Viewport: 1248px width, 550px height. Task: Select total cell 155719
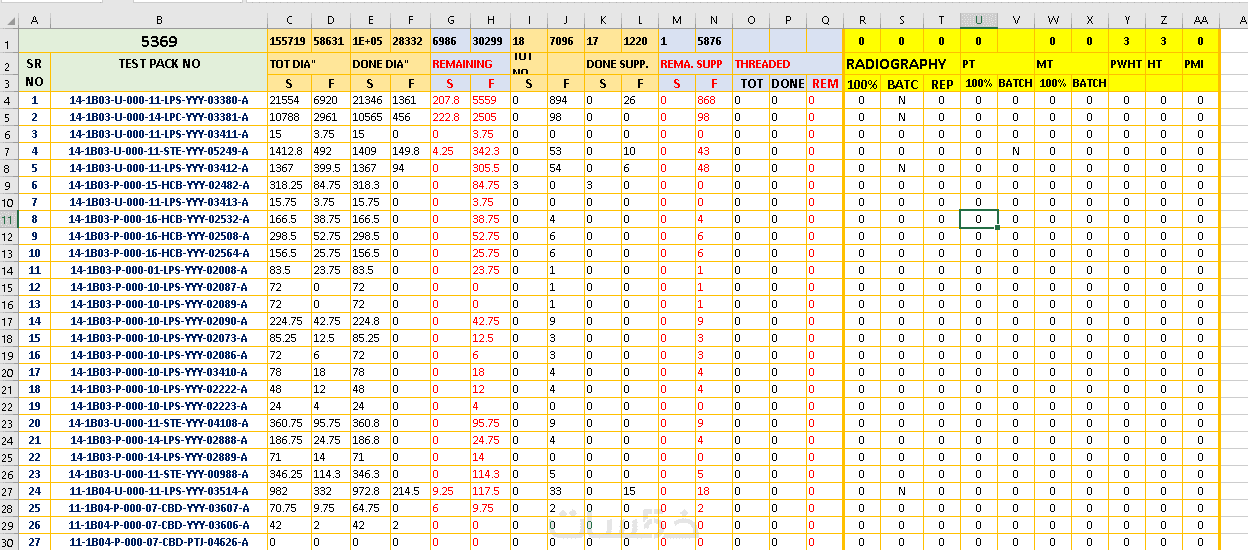pyautogui.click(x=289, y=41)
